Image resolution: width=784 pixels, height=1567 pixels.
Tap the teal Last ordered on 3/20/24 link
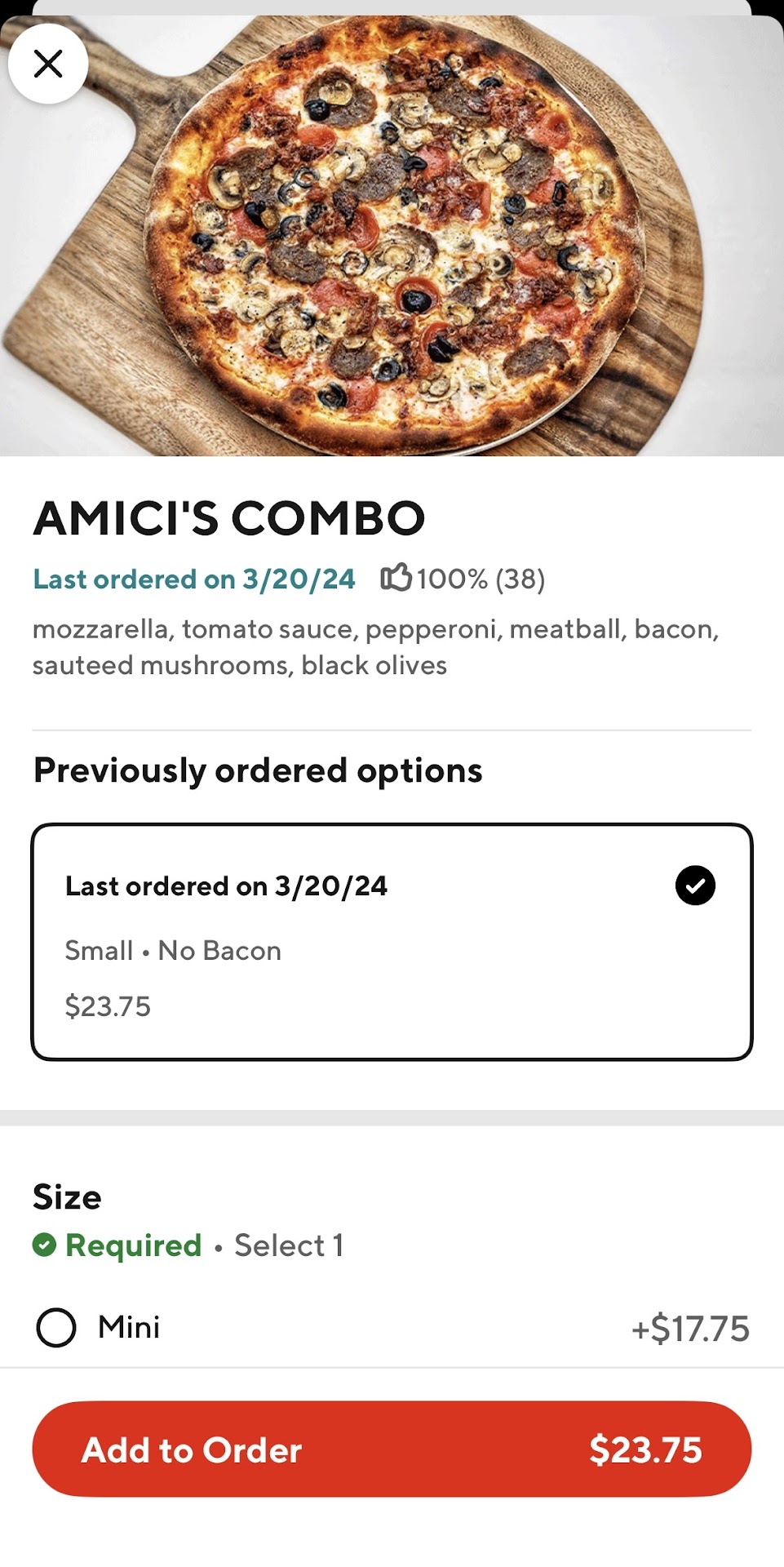(x=194, y=579)
